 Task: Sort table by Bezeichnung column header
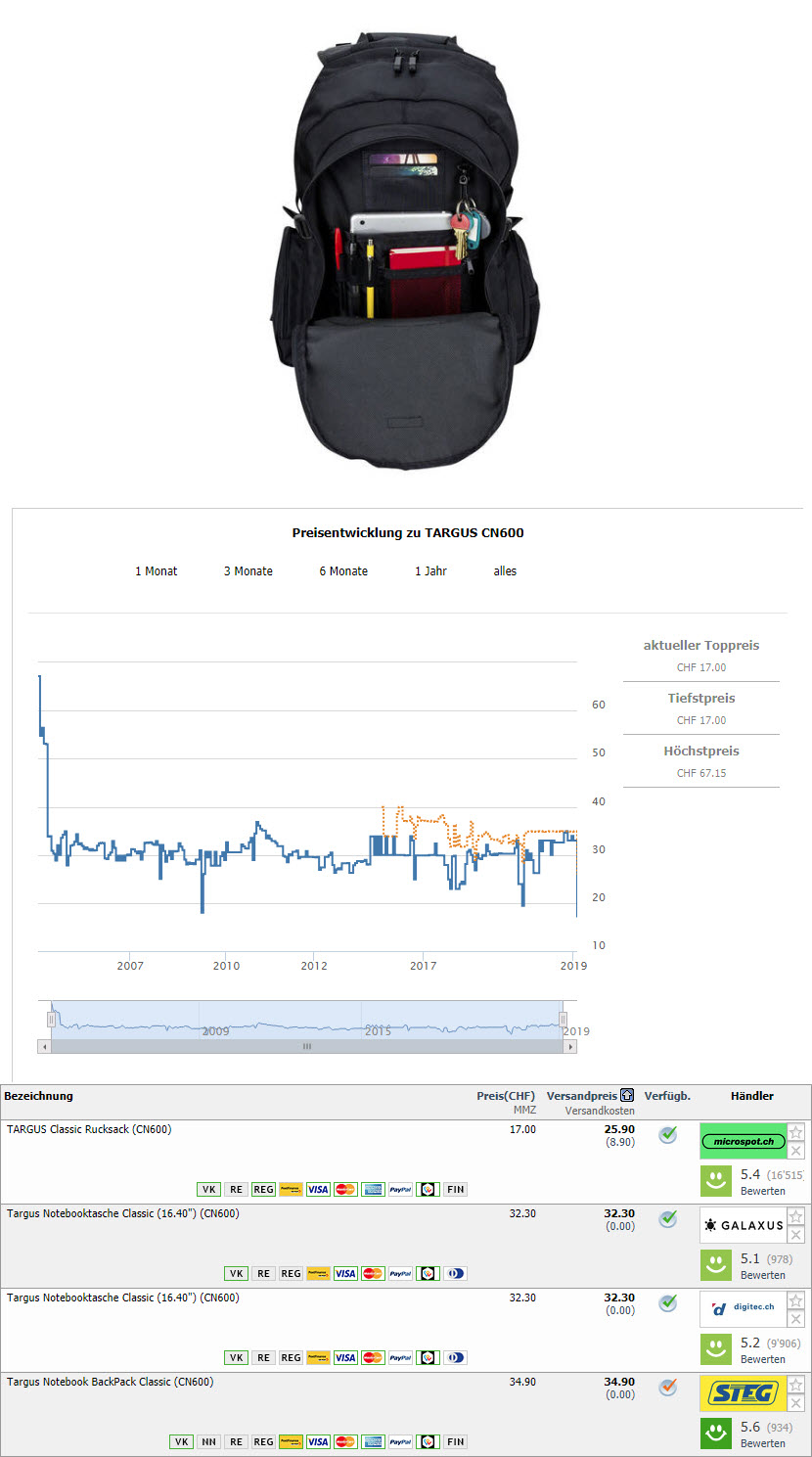click(x=38, y=1096)
